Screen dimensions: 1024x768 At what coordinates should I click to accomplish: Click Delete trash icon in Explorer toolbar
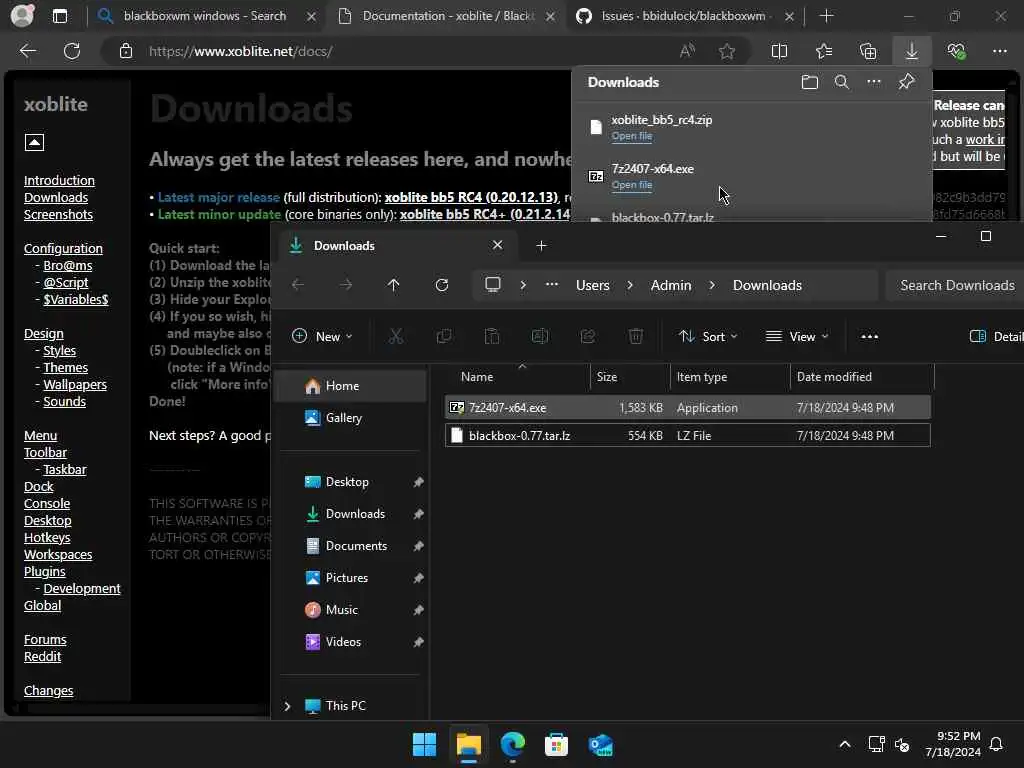pos(635,336)
